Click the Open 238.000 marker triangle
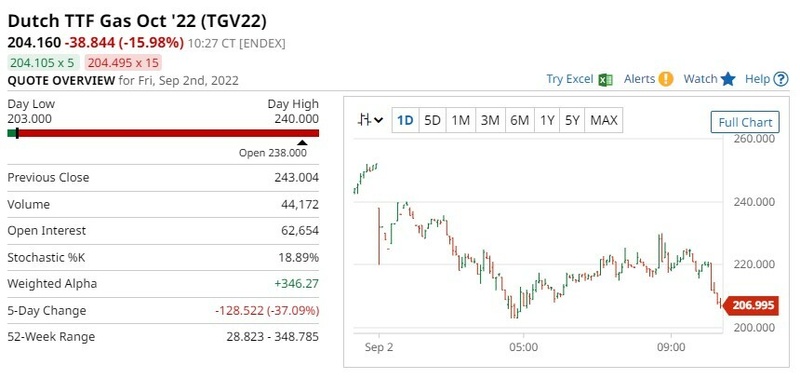The height and width of the screenshot is (392, 800). [x=303, y=143]
